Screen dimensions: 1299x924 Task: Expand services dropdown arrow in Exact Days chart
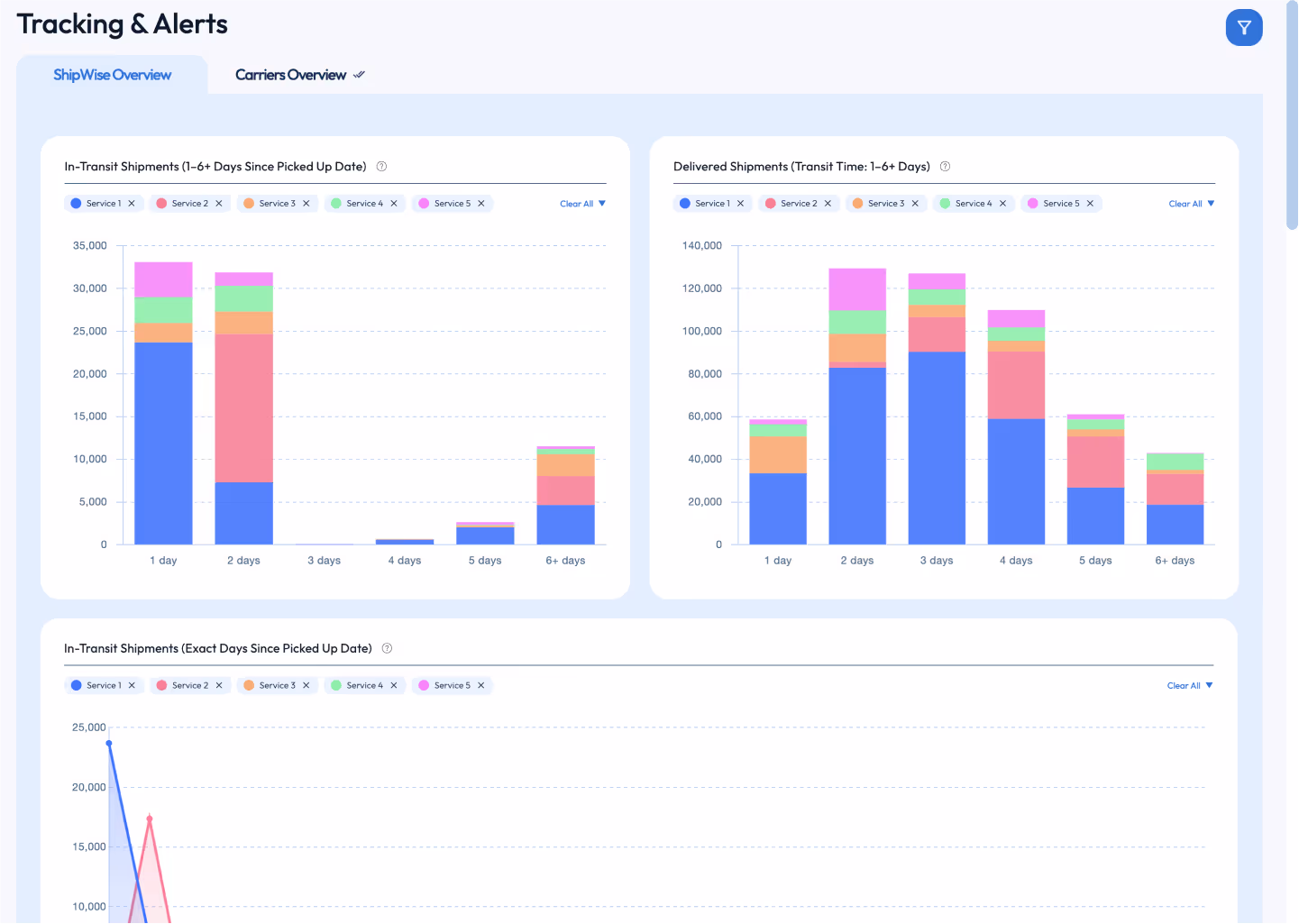(1209, 685)
